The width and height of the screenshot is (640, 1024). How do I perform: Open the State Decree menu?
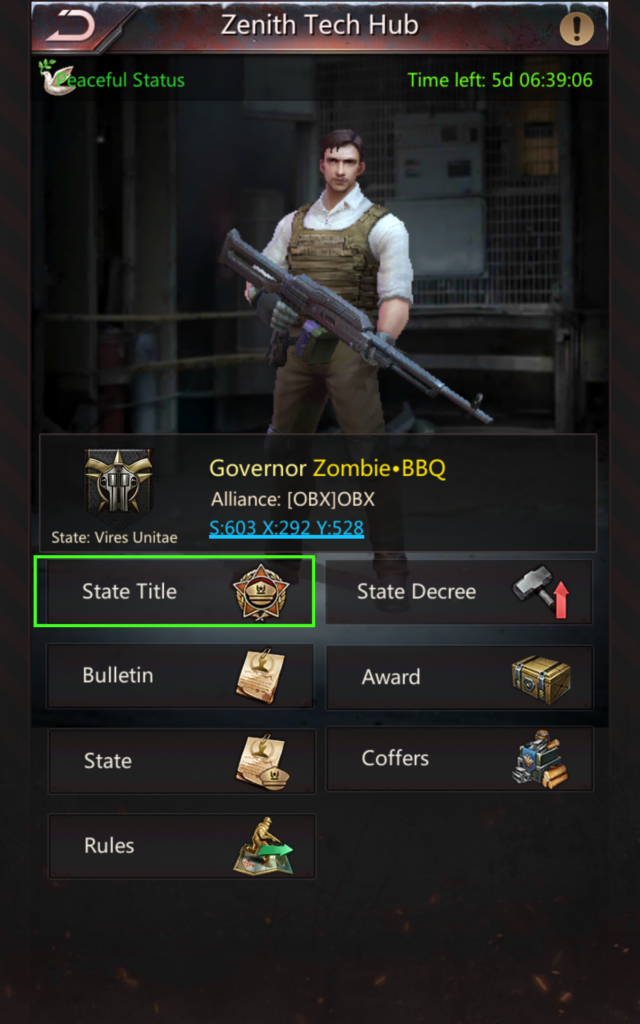click(x=459, y=592)
